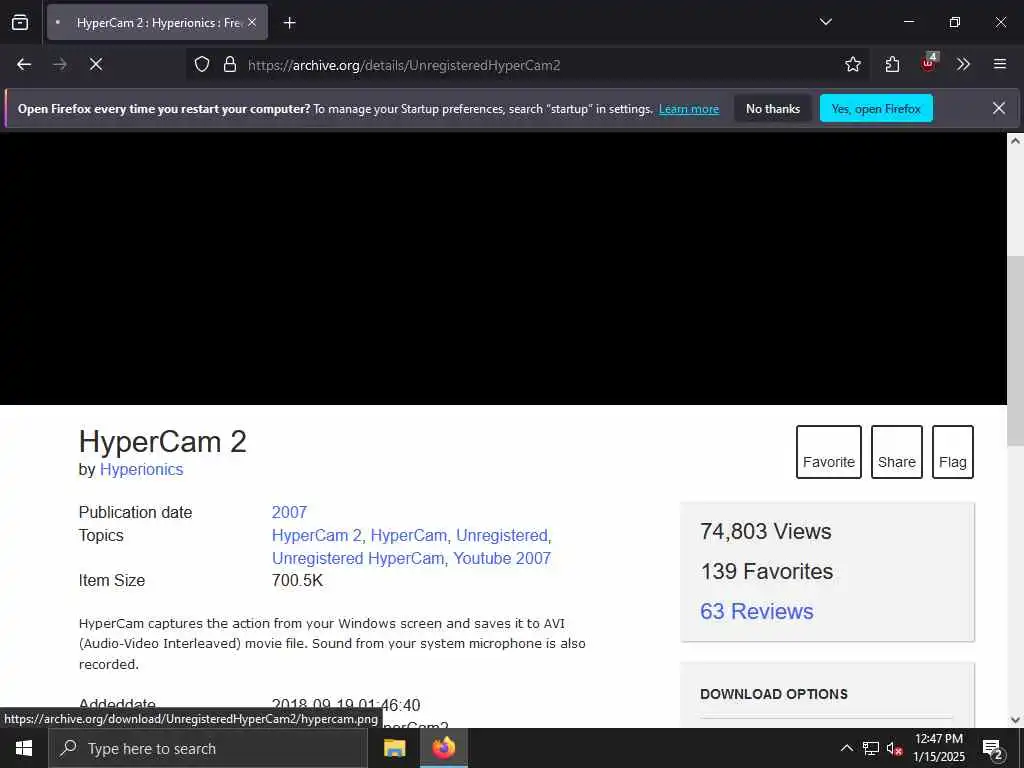
Task: Show hidden system tray icons
Action: point(846,748)
